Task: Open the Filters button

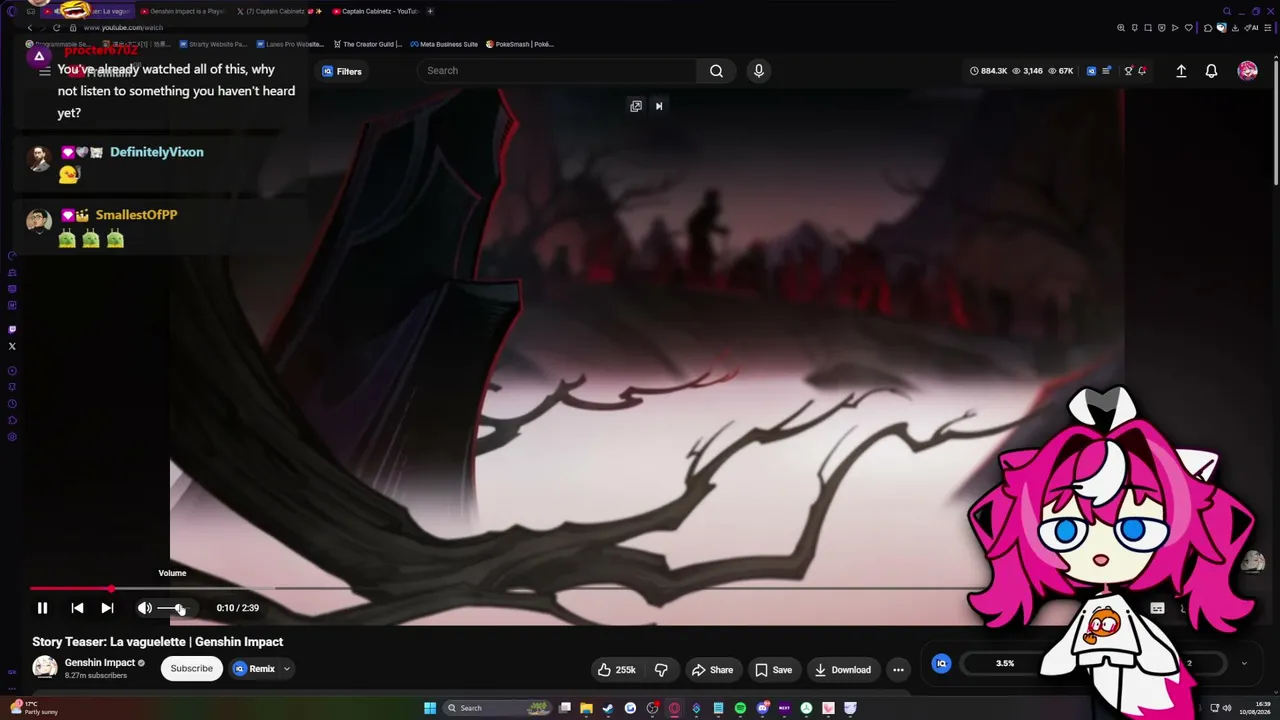Action: 341,71
